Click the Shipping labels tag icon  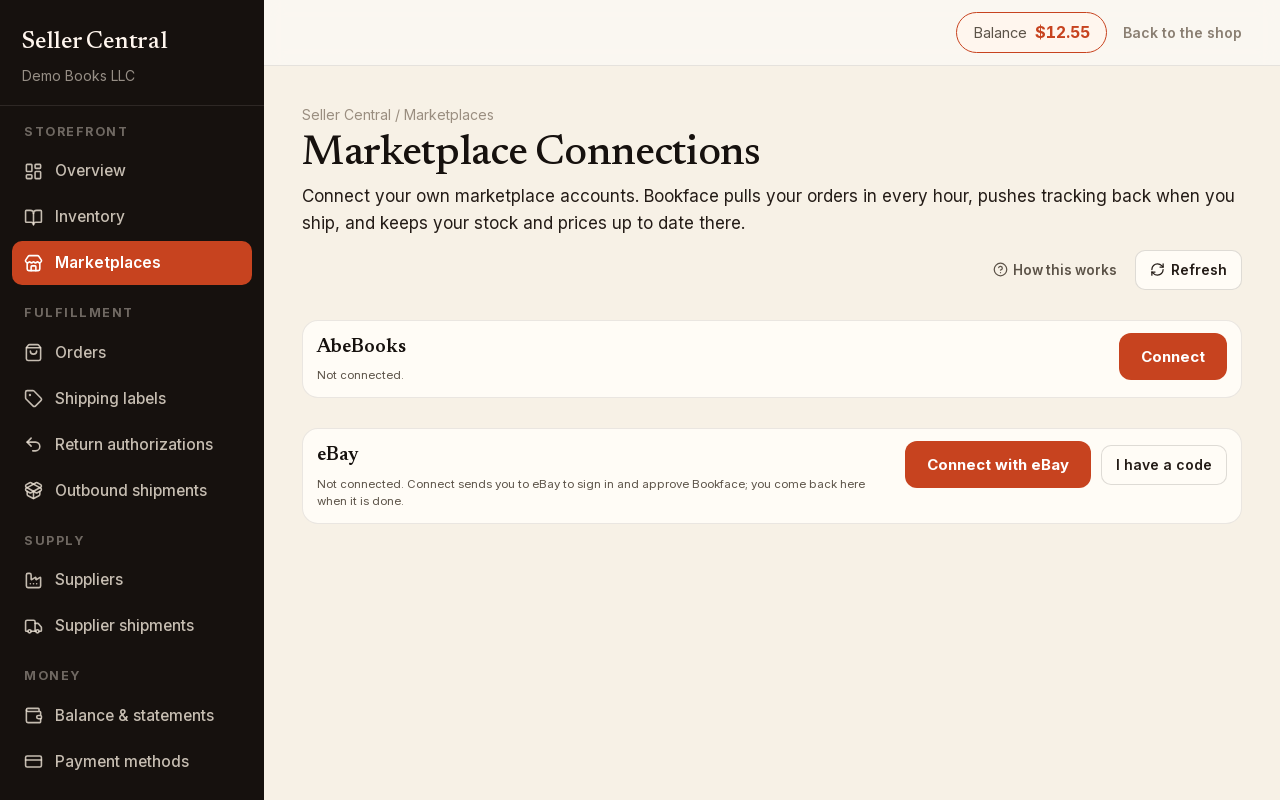tap(33, 399)
